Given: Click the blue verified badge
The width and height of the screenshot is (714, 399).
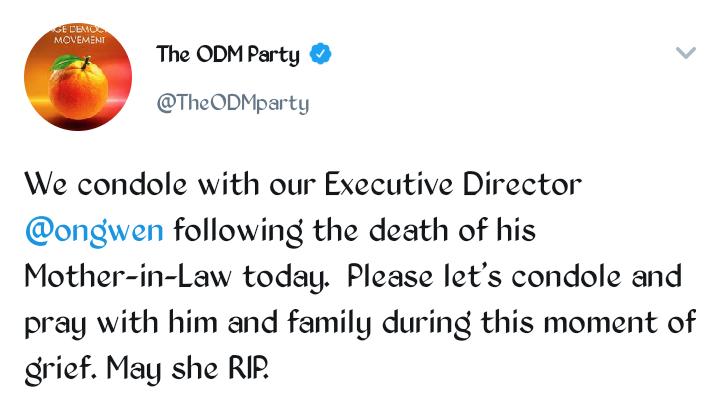Looking at the screenshot, I should click(x=321, y=54).
